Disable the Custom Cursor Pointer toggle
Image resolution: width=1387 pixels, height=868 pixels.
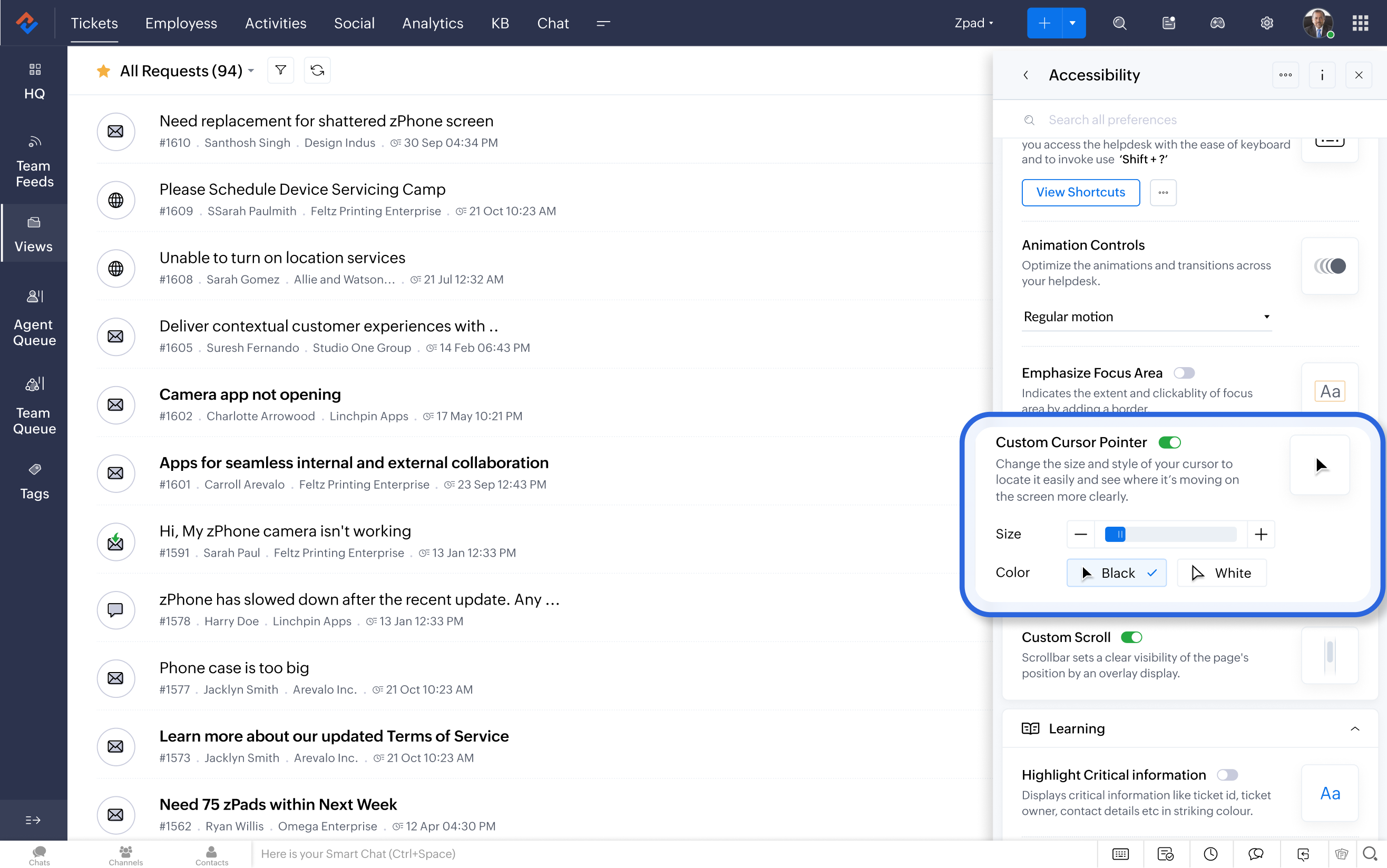coord(1169,442)
